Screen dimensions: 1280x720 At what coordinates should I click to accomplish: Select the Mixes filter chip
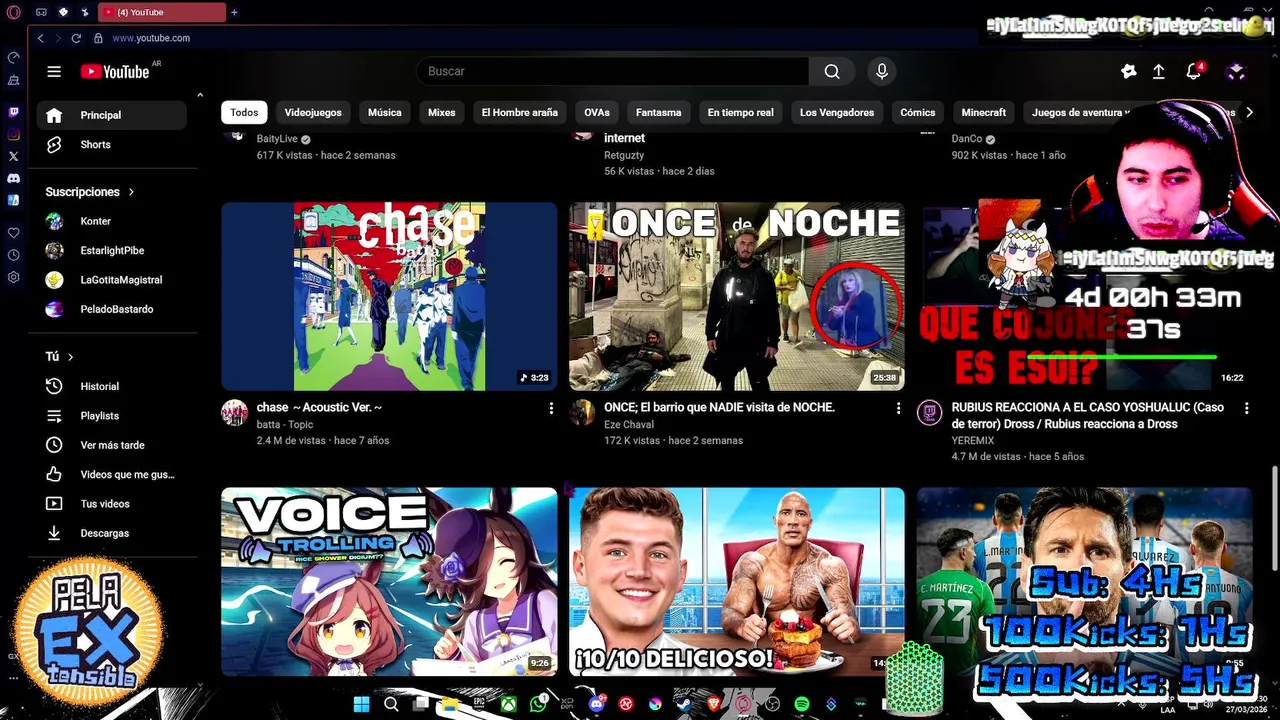pos(441,112)
